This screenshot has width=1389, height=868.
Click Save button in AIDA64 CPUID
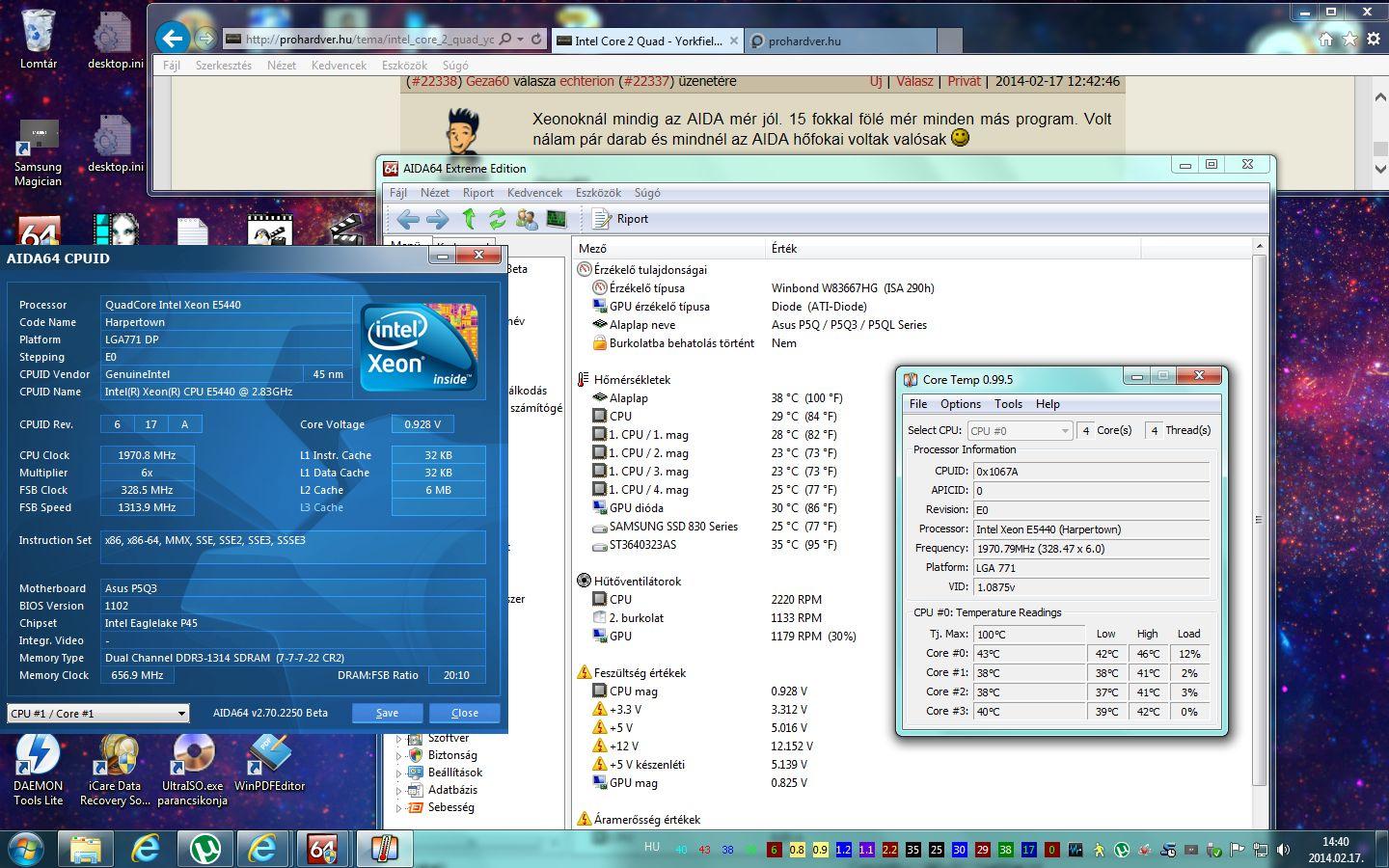coord(387,713)
